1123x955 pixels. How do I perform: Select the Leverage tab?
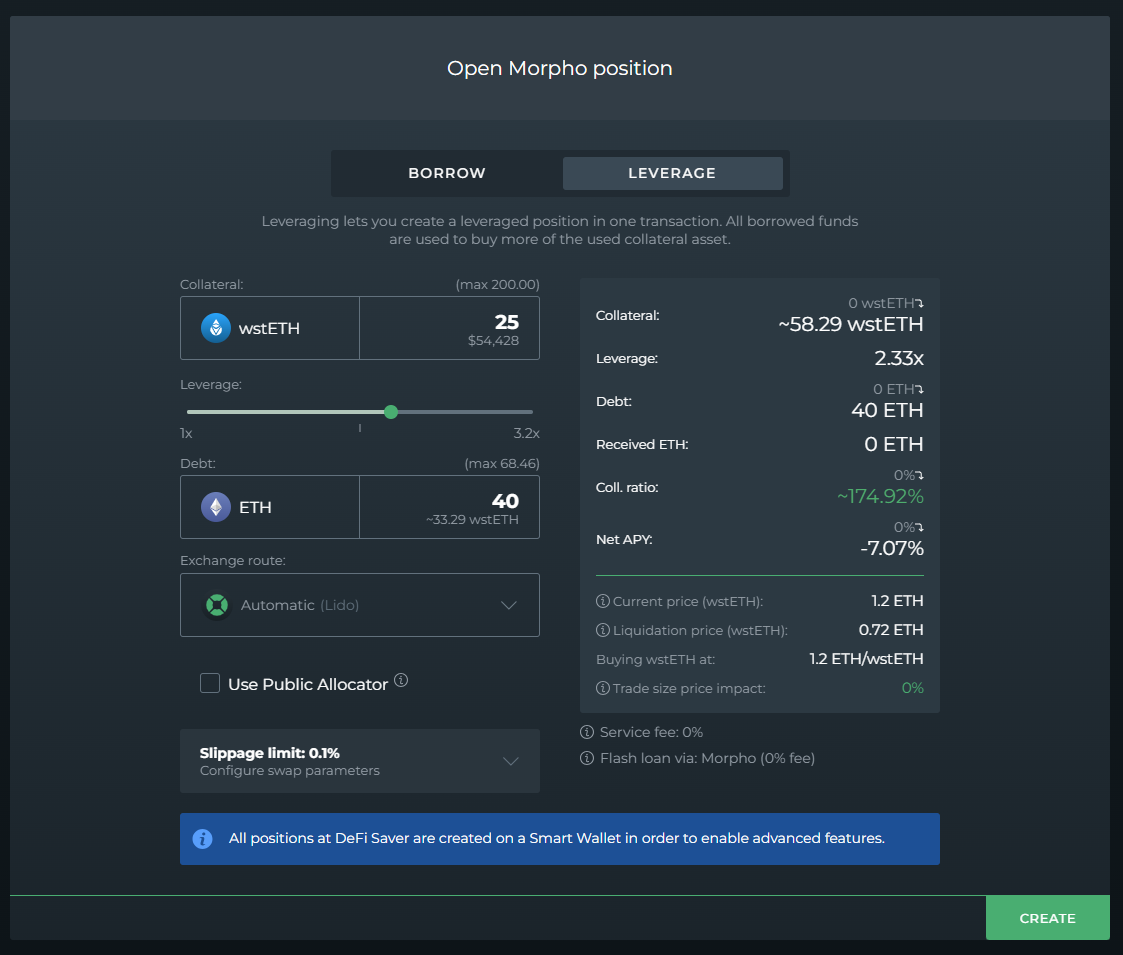[672, 173]
